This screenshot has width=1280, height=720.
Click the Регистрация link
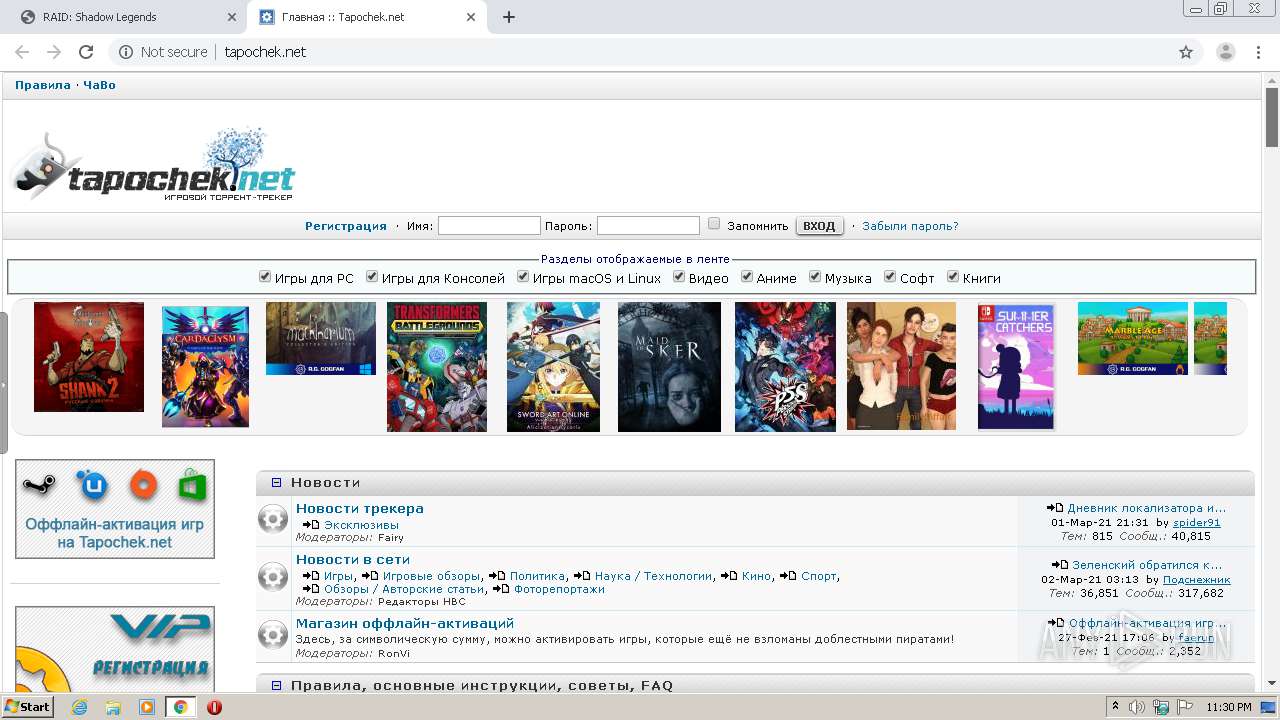click(346, 226)
